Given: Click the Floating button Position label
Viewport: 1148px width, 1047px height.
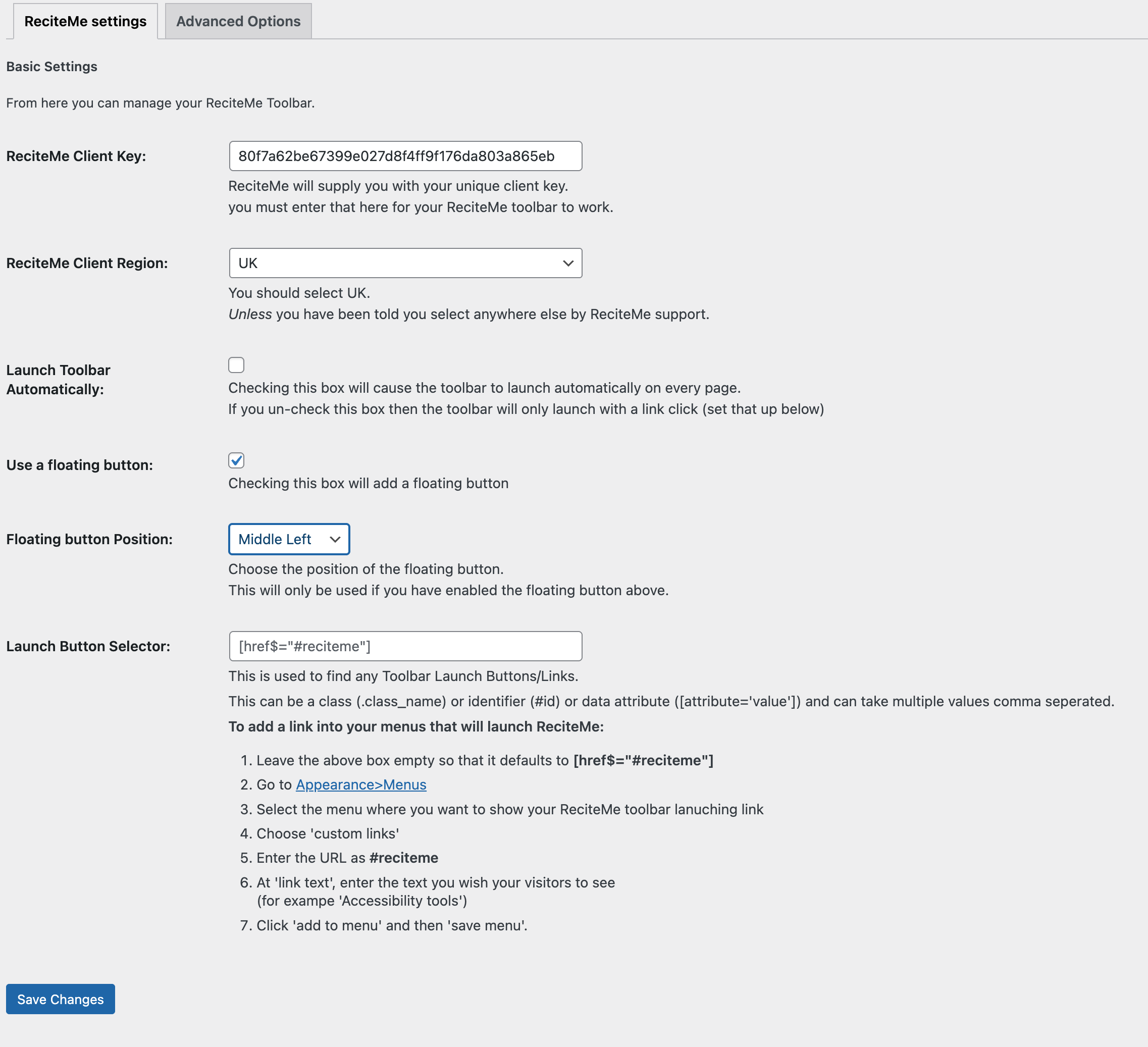Looking at the screenshot, I should click(89, 539).
